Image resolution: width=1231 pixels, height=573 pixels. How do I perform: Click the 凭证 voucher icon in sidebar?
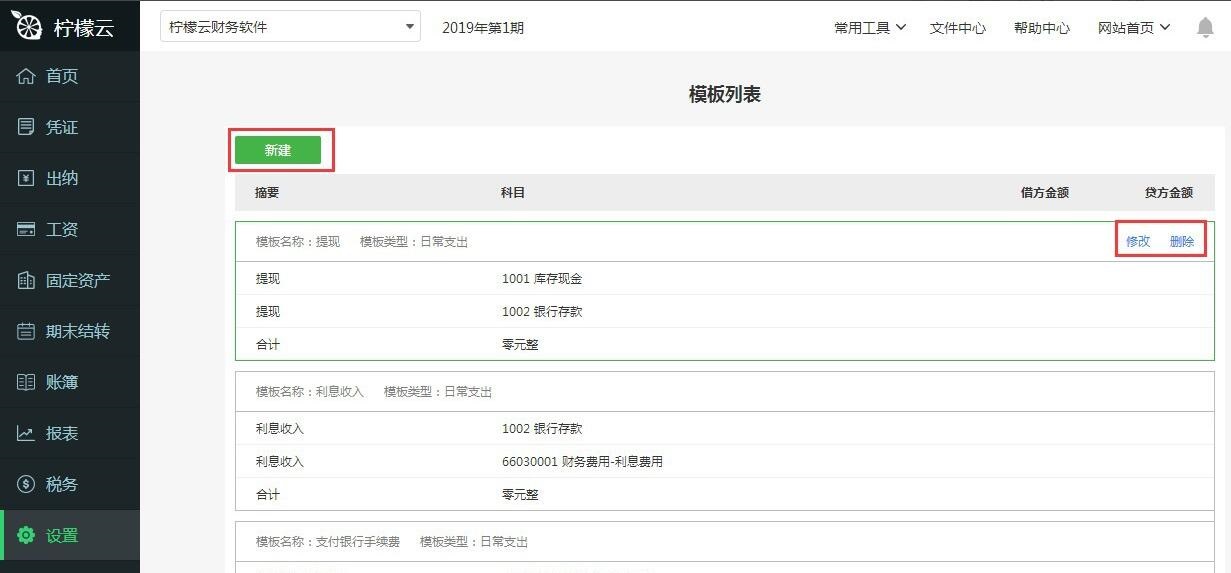coord(26,127)
